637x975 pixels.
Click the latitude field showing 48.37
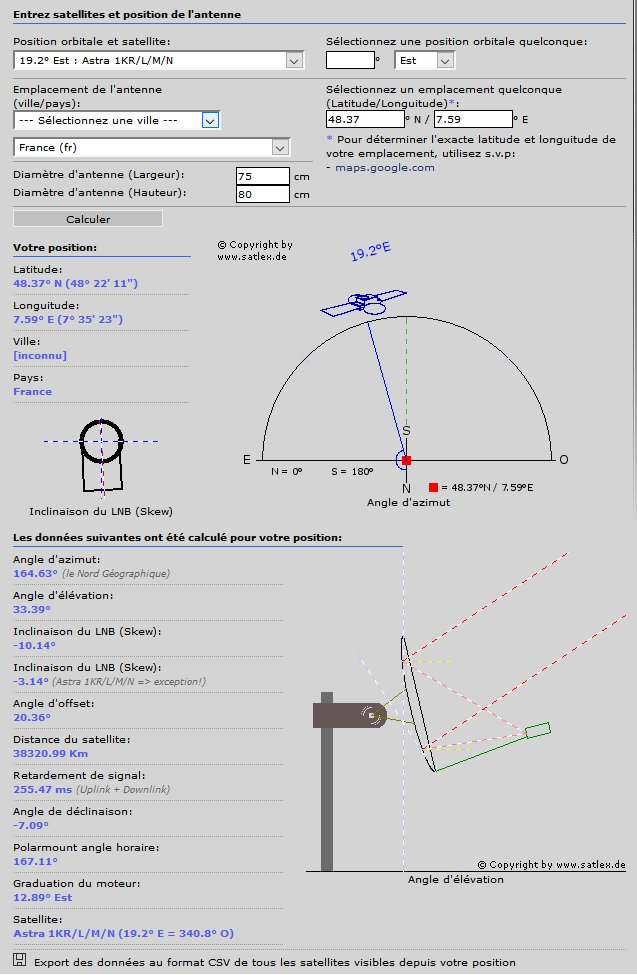coord(365,119)
